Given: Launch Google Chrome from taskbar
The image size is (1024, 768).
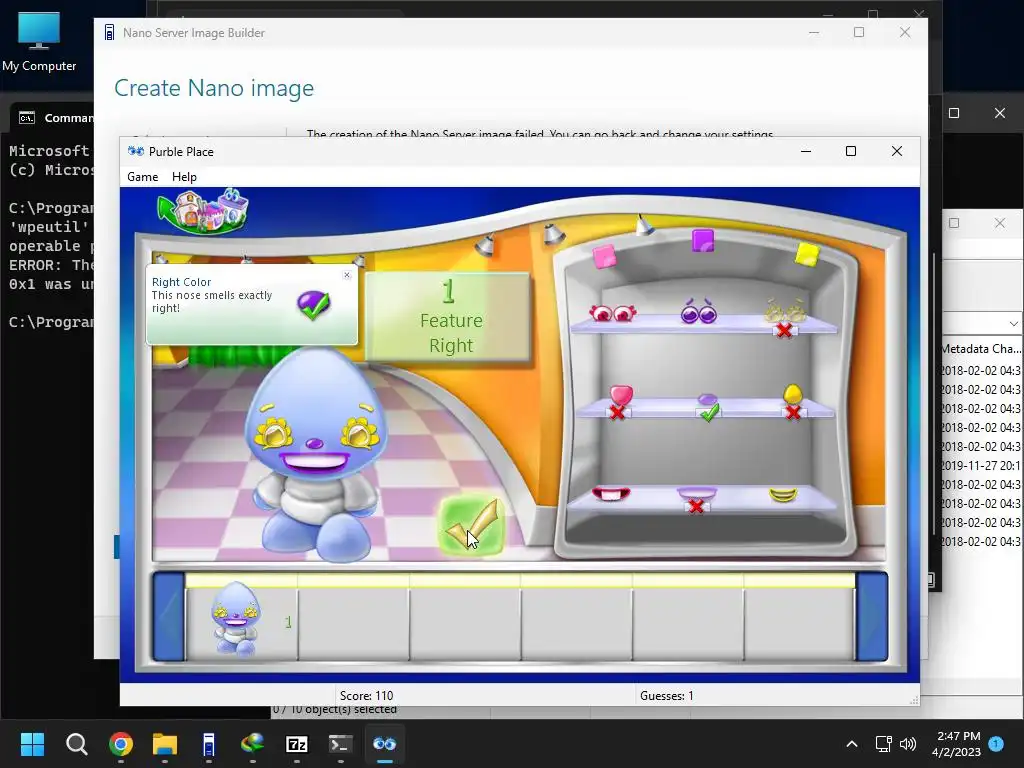Looking at the screenshot, I should click(121, 744).
